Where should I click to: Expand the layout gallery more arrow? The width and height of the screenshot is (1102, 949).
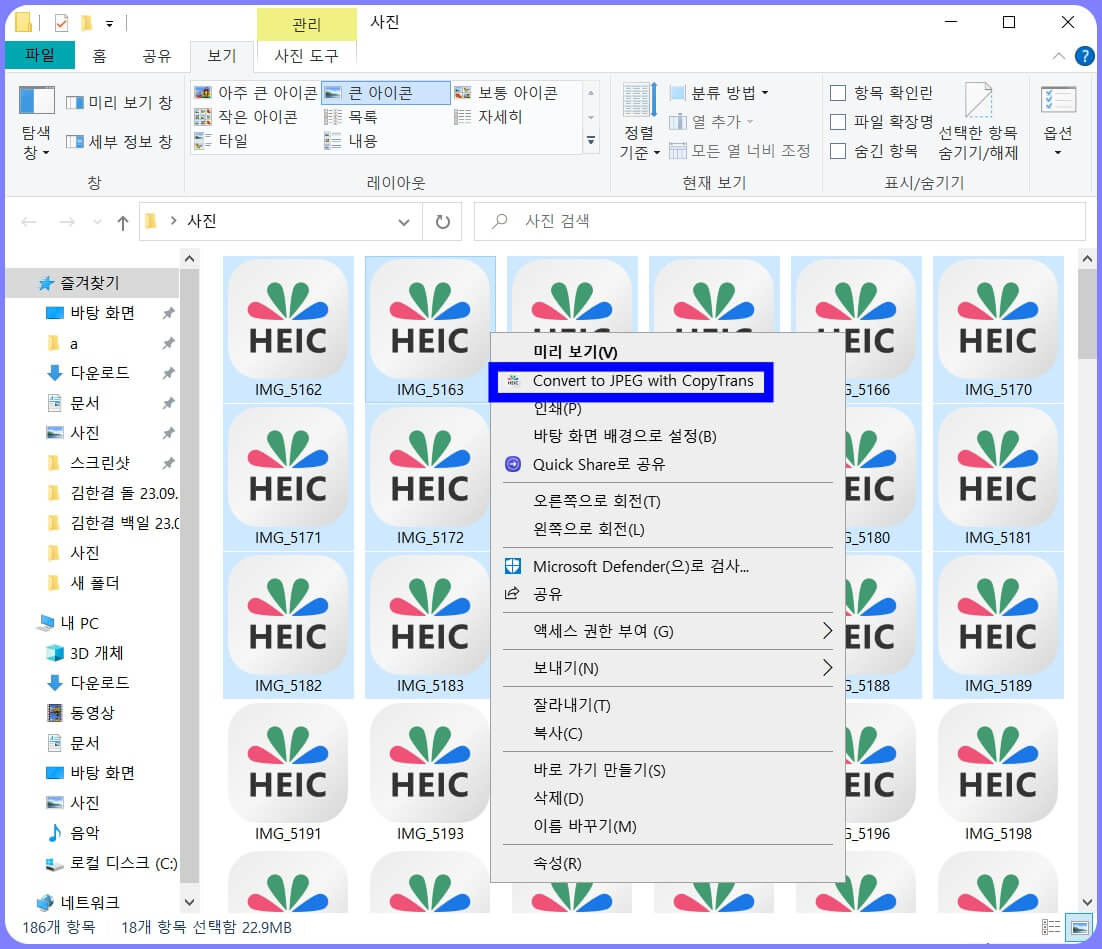591,141
